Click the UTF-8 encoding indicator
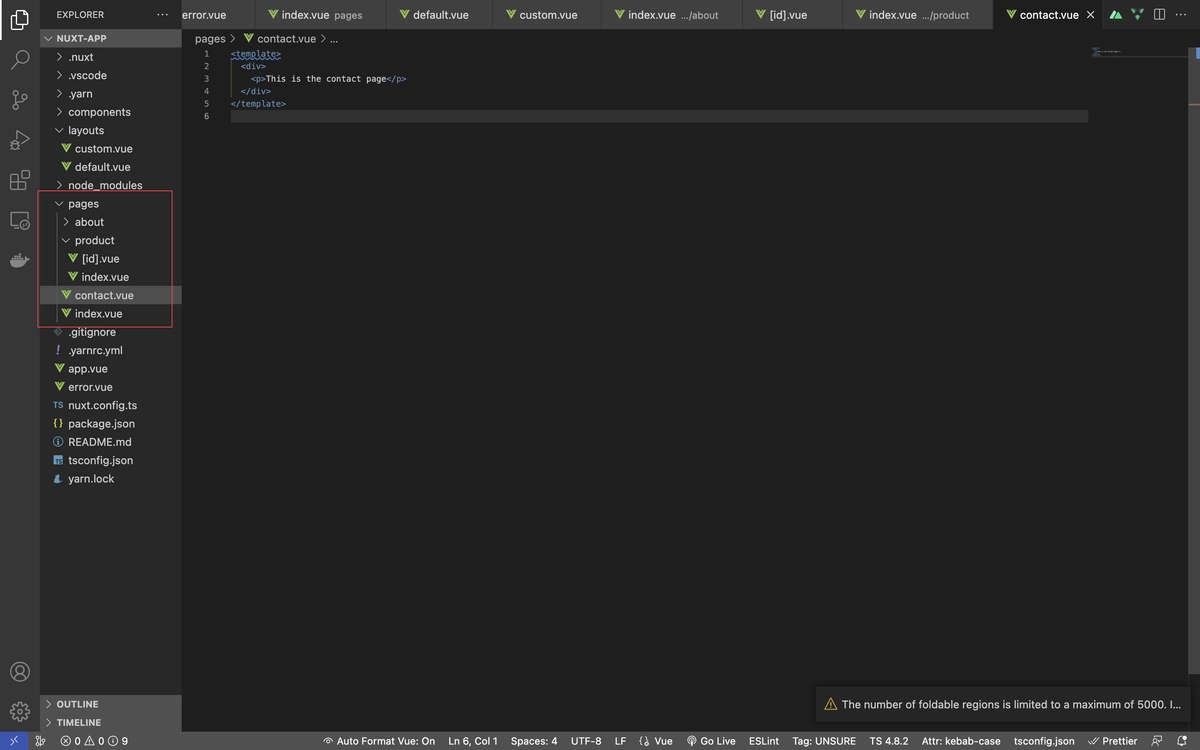 click(x=585, y=741)
